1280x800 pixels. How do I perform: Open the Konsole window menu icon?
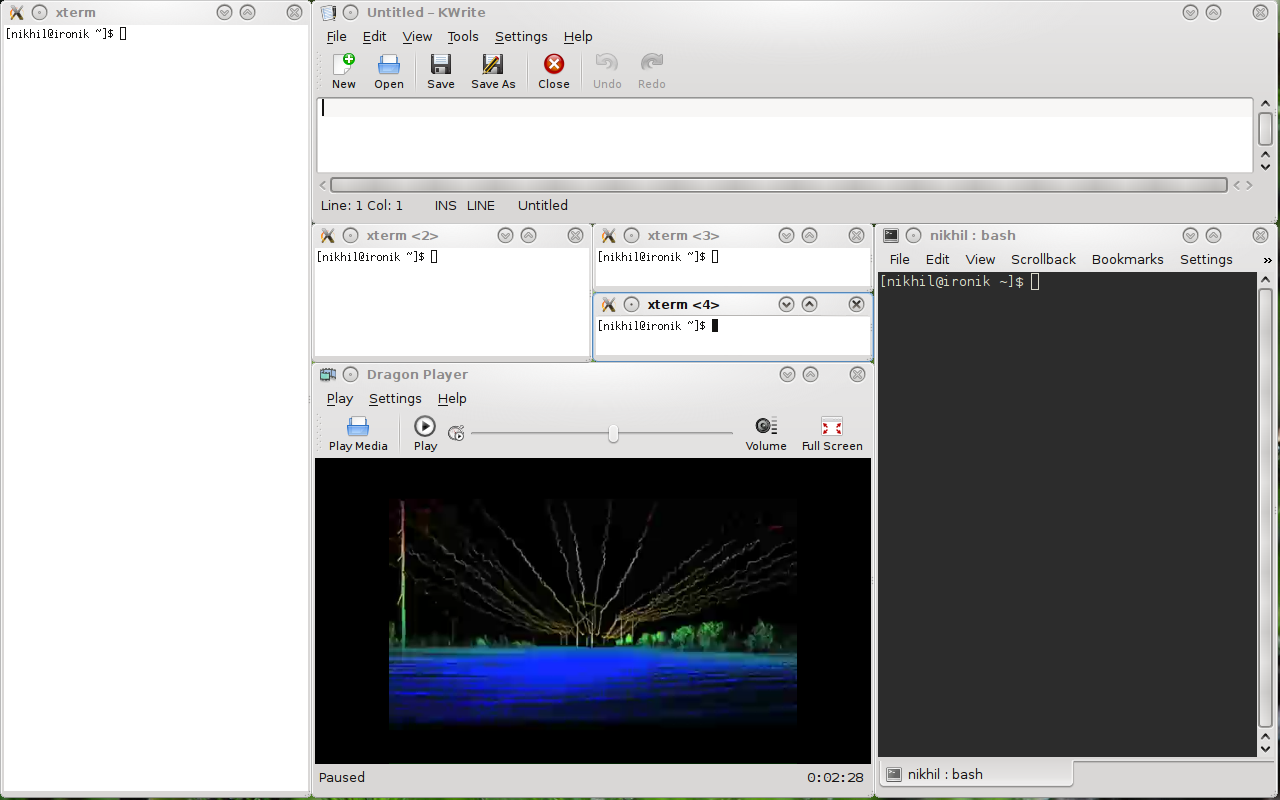891,236
